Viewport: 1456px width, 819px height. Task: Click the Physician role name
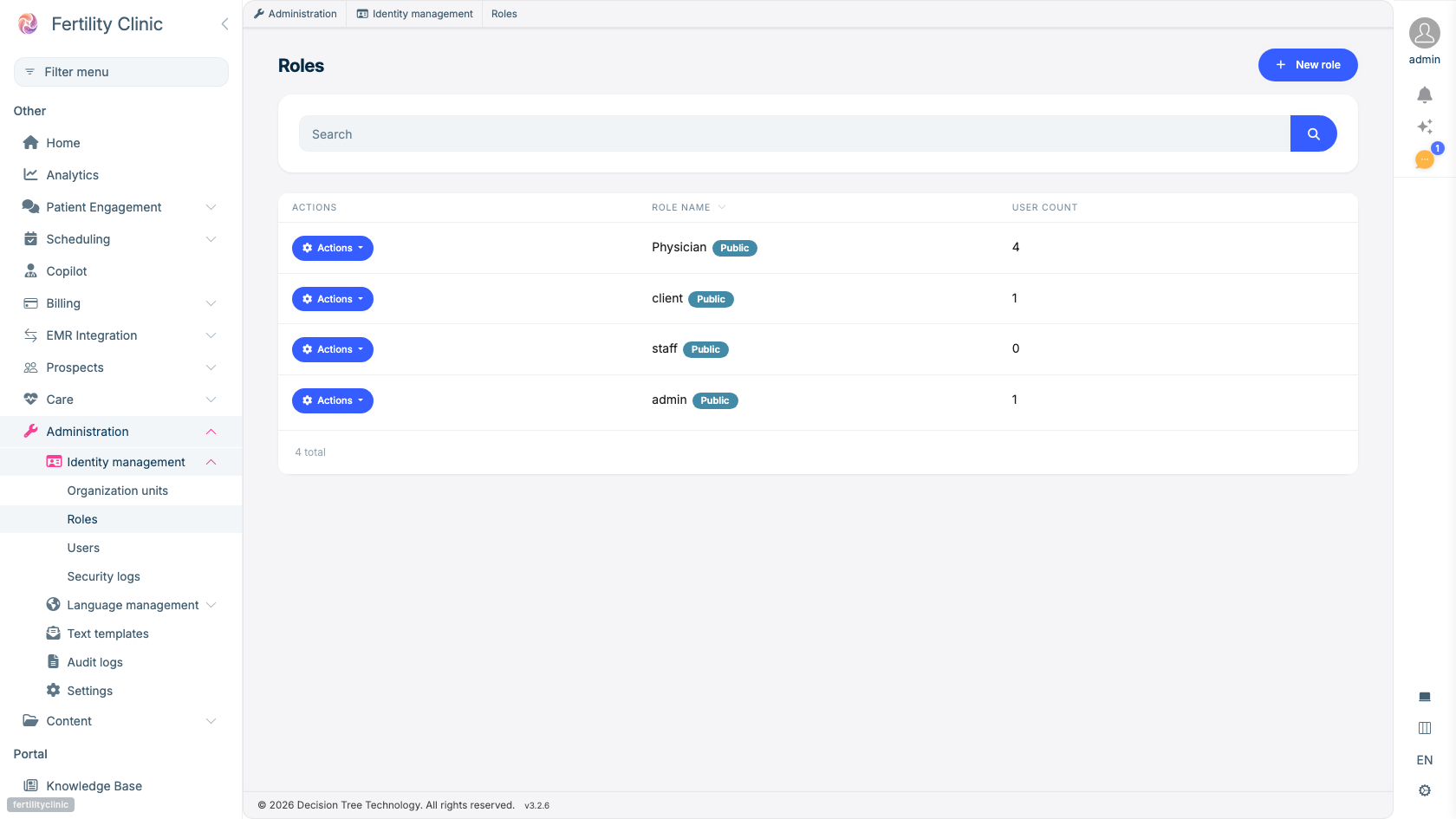click(679, 247)
